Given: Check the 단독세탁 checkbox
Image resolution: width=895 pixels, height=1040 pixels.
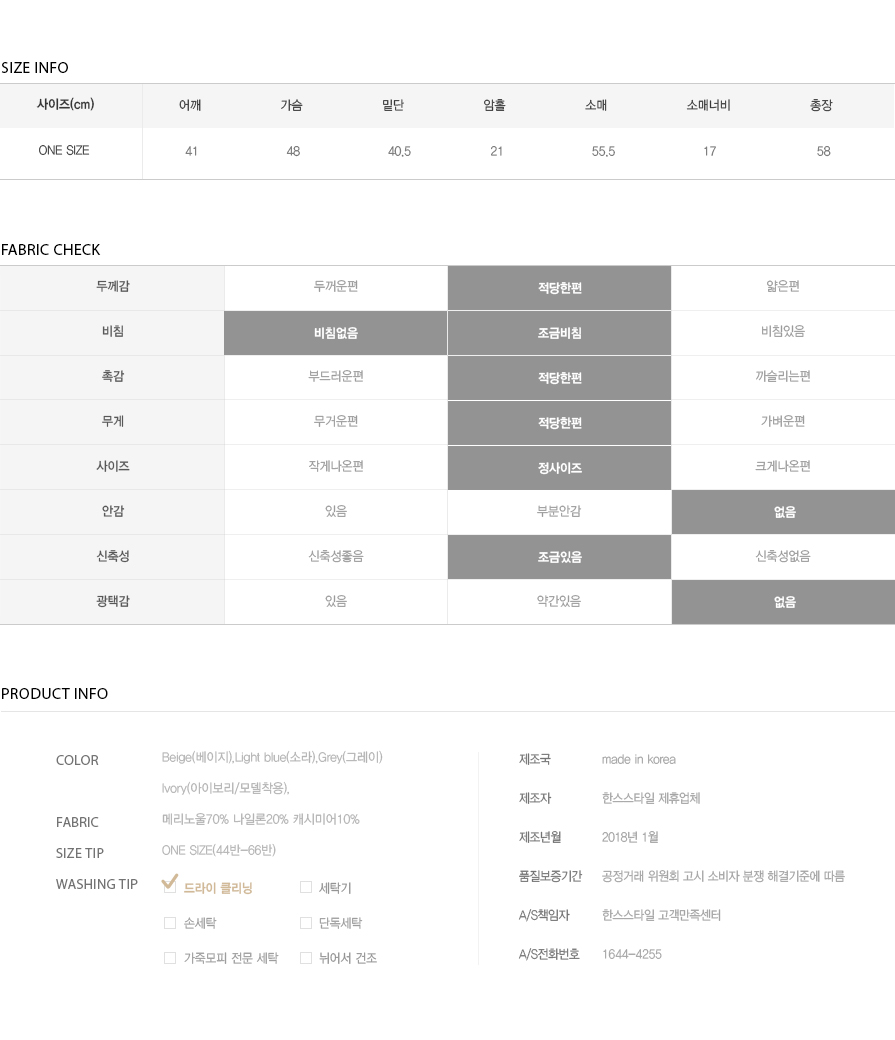Looking at the screenshot, I should point(306,923).
